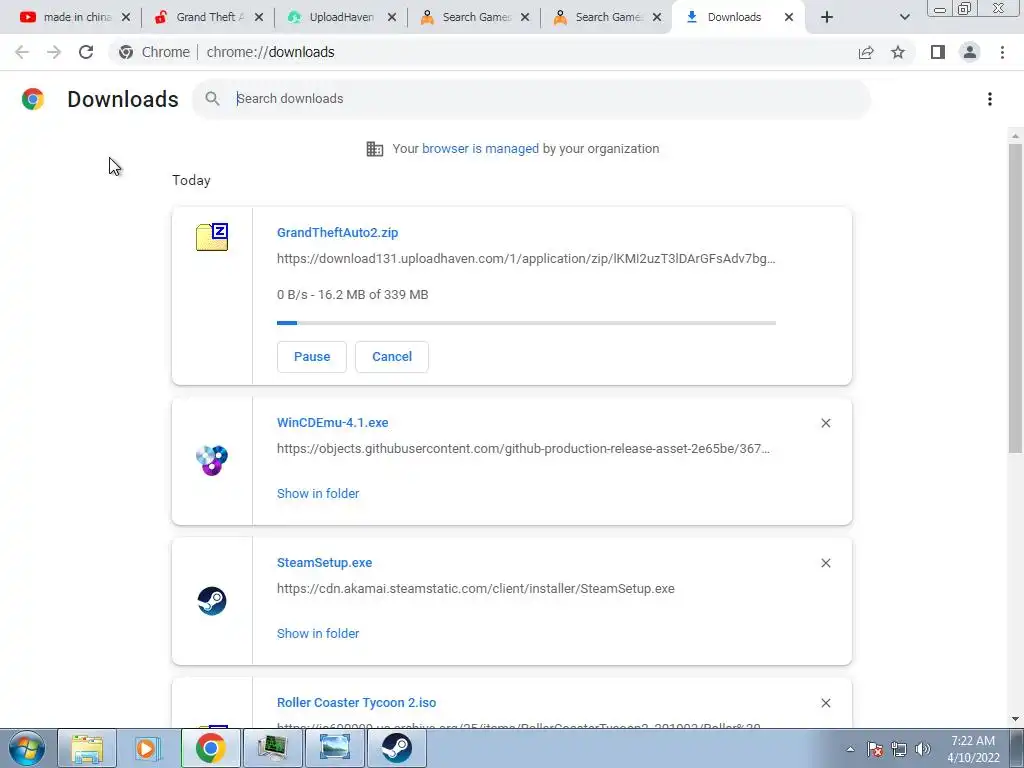Image resolution: width=1024 pixels, height=768 pixels.
Task: Remove Roller Coaster Tycoon 2.iso entry
Action: pyautogui.click(x=826, y=703)
